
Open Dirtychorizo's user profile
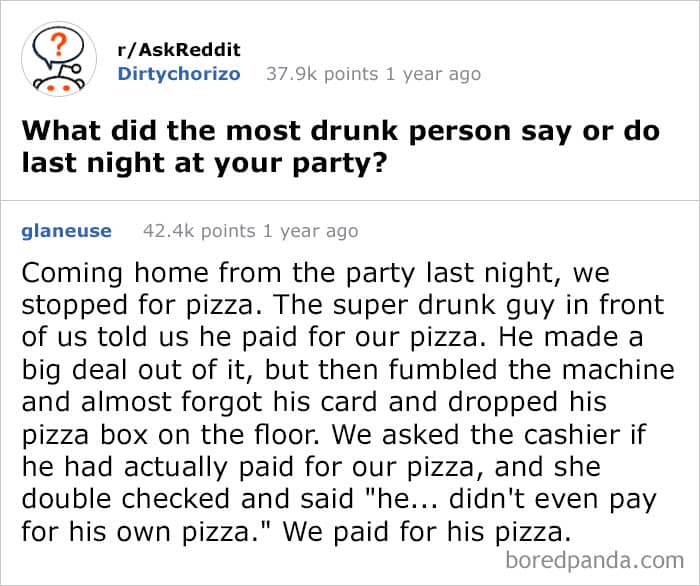(x=178, y=73)
